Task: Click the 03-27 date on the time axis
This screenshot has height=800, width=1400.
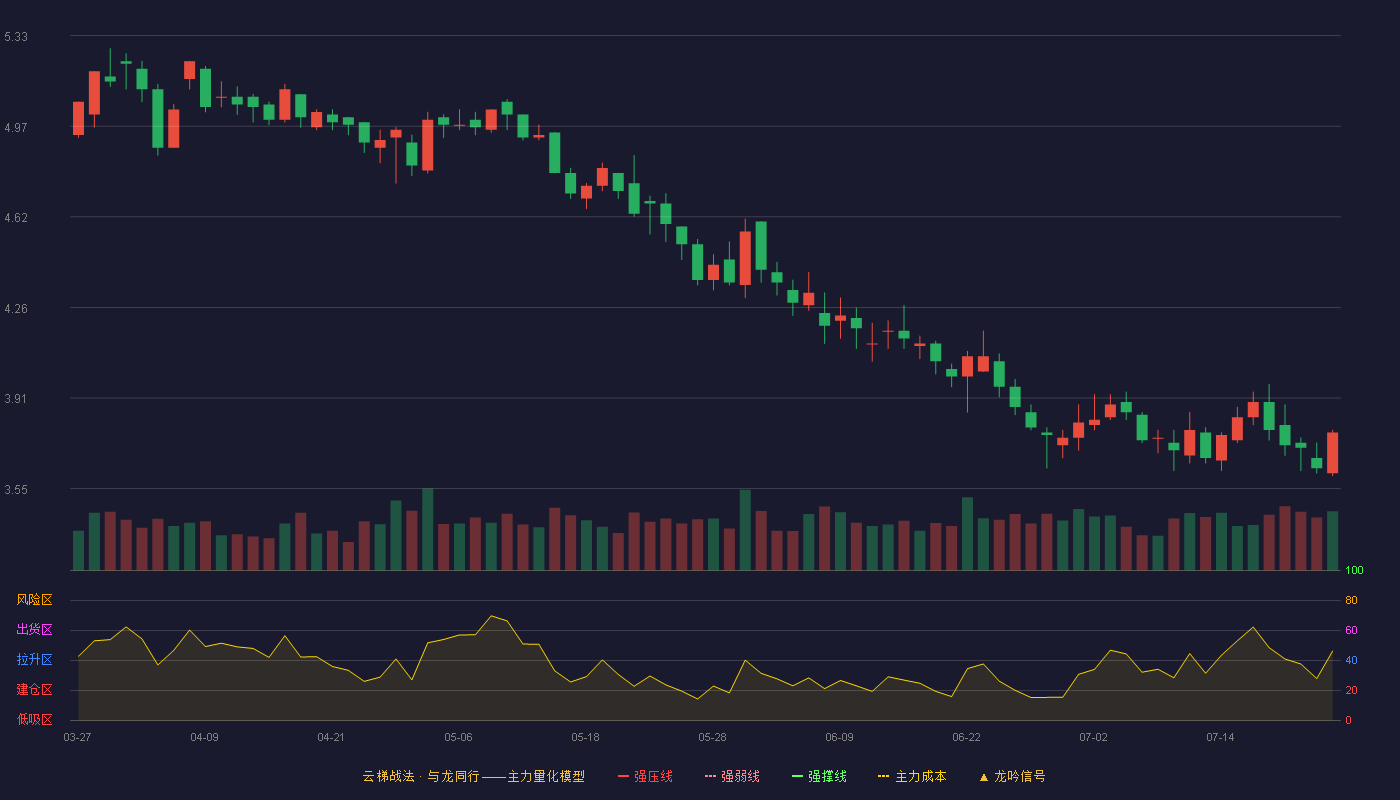Action: pos(77,737)
